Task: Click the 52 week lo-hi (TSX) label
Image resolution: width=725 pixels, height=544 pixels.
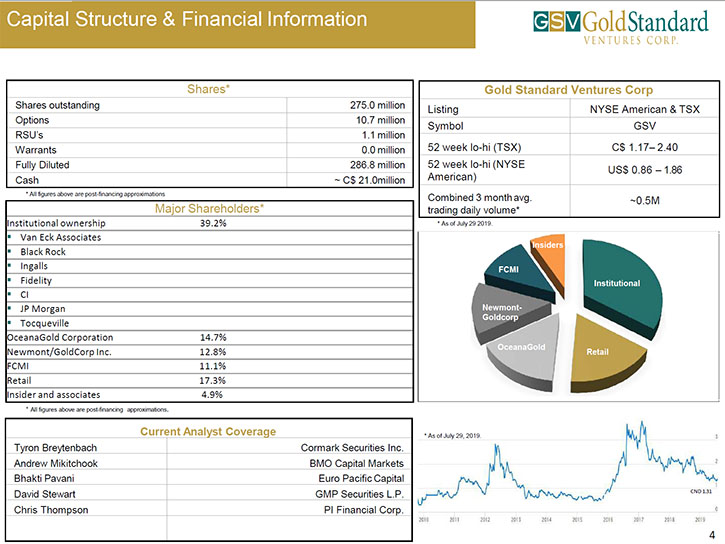Action: [x=474, y=147]
